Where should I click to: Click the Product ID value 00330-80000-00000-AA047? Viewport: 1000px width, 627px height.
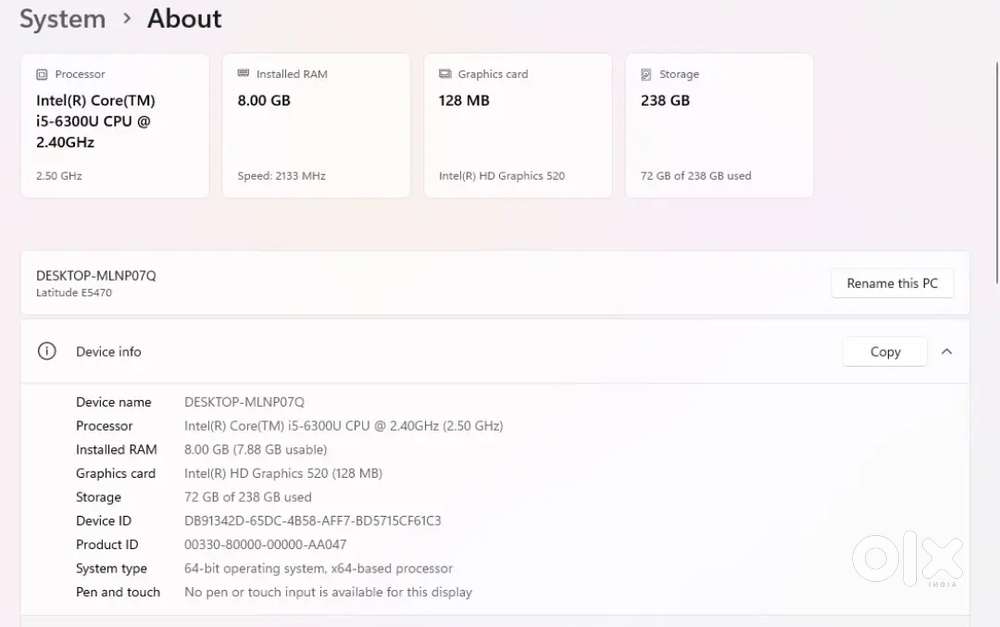coord(265,545)
